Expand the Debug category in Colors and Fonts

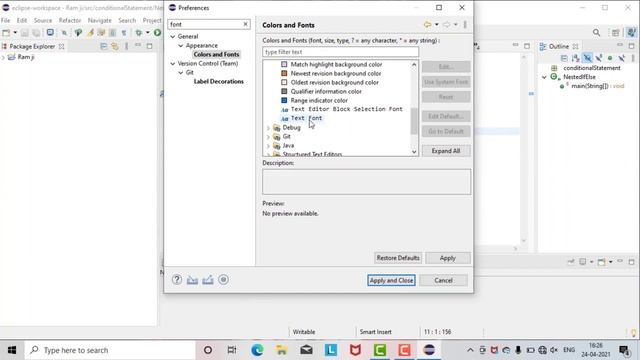click(268, 128)
